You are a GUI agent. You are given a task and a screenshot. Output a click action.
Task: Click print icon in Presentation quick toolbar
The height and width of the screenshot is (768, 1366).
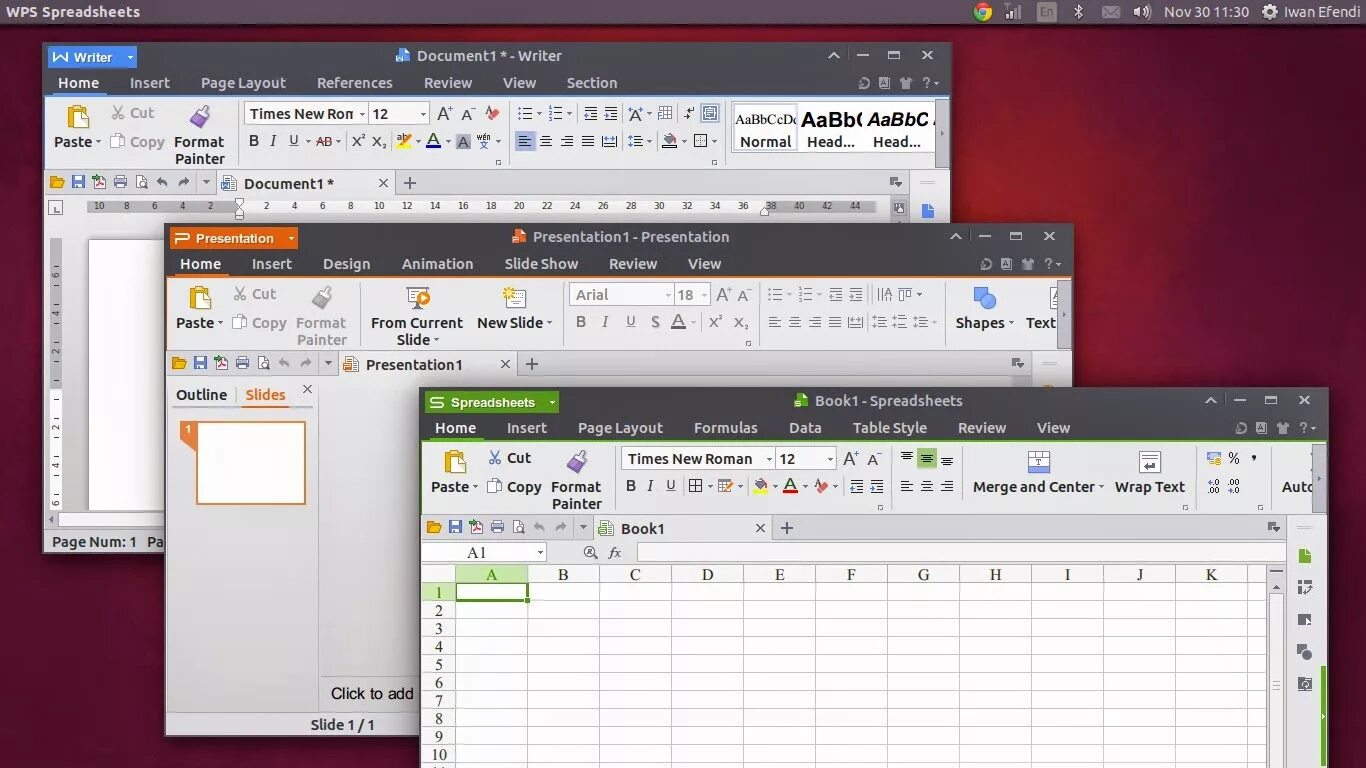click(242, 364)
